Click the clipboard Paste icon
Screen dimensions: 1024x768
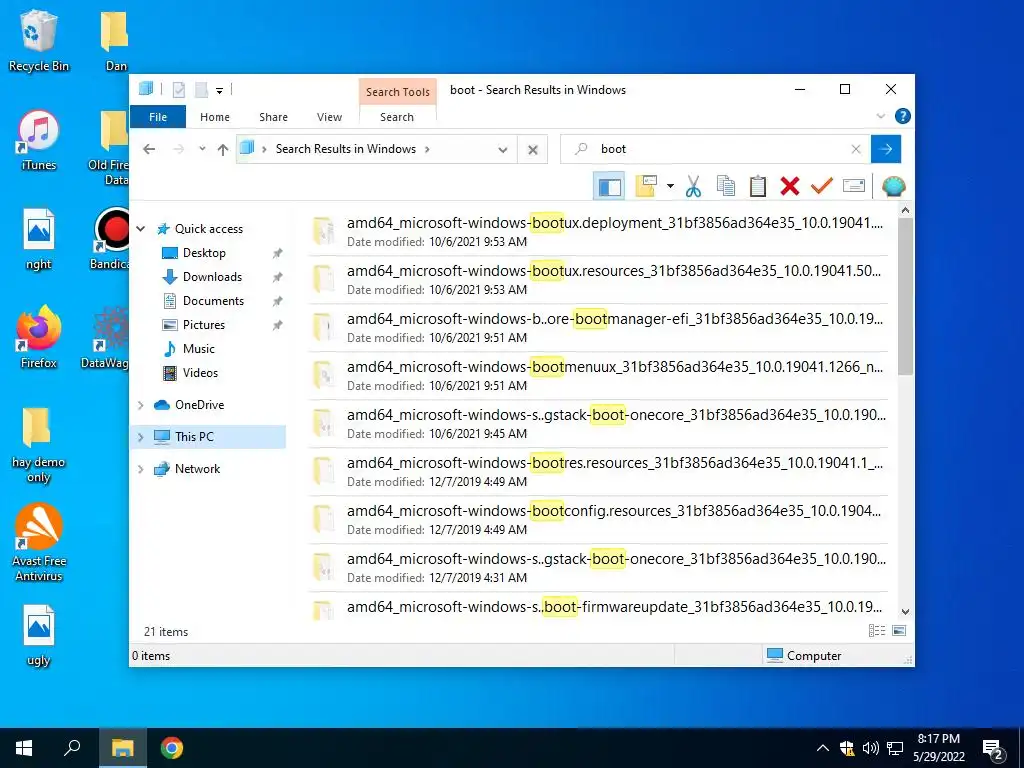[758, 187]
